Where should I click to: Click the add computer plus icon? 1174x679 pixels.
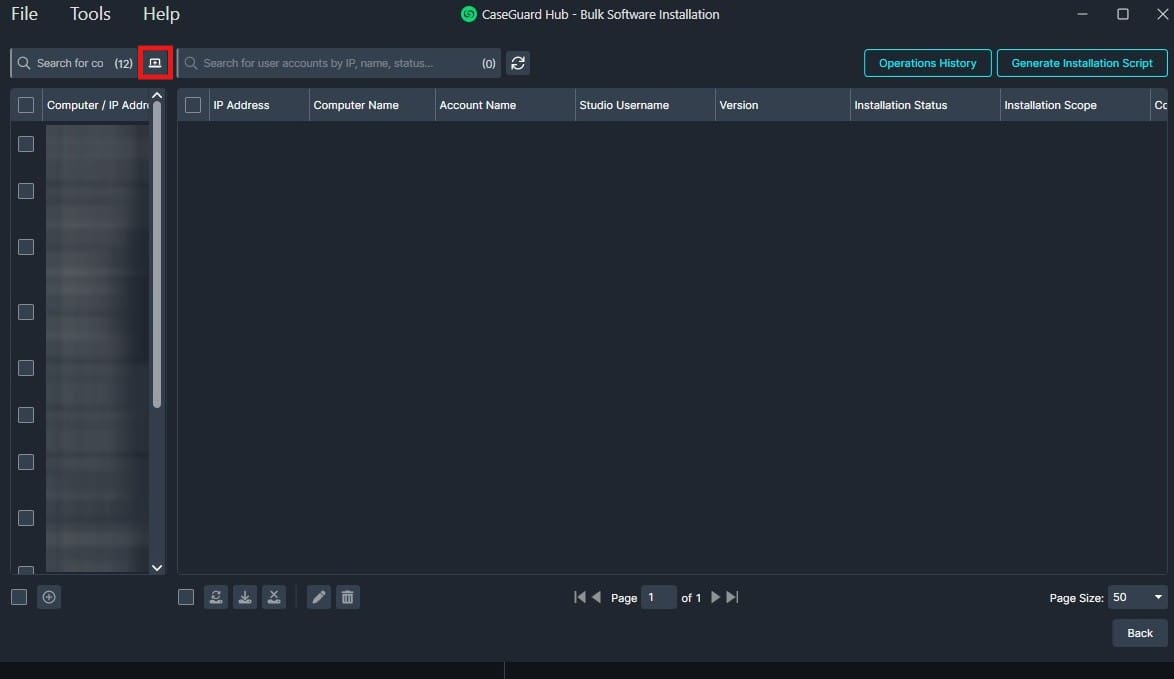(x=48, y=597)
